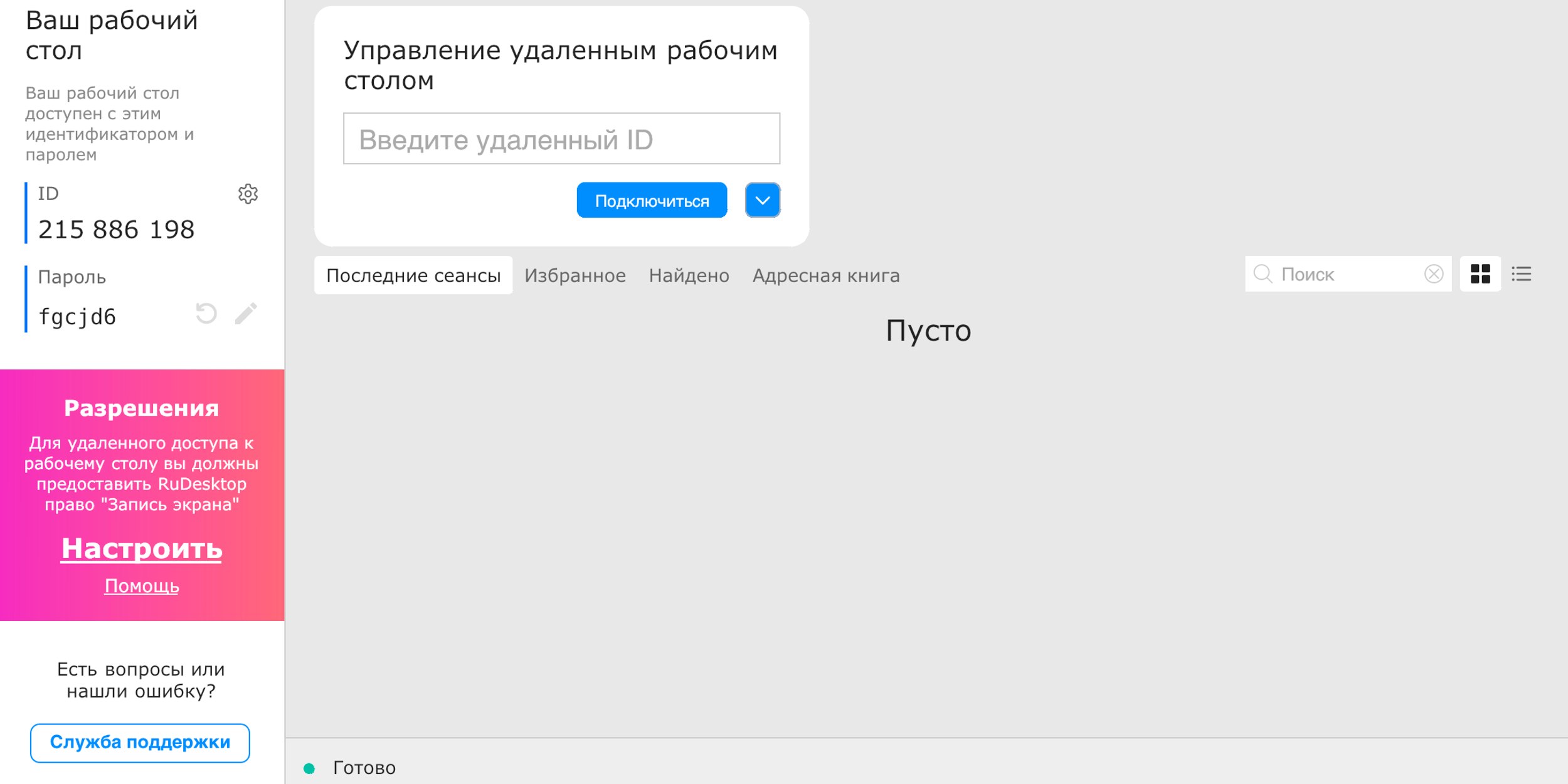The image size is (1568, 784).
Task: Click the Пусто placeholder text
Action: click(x=928, y=331)
